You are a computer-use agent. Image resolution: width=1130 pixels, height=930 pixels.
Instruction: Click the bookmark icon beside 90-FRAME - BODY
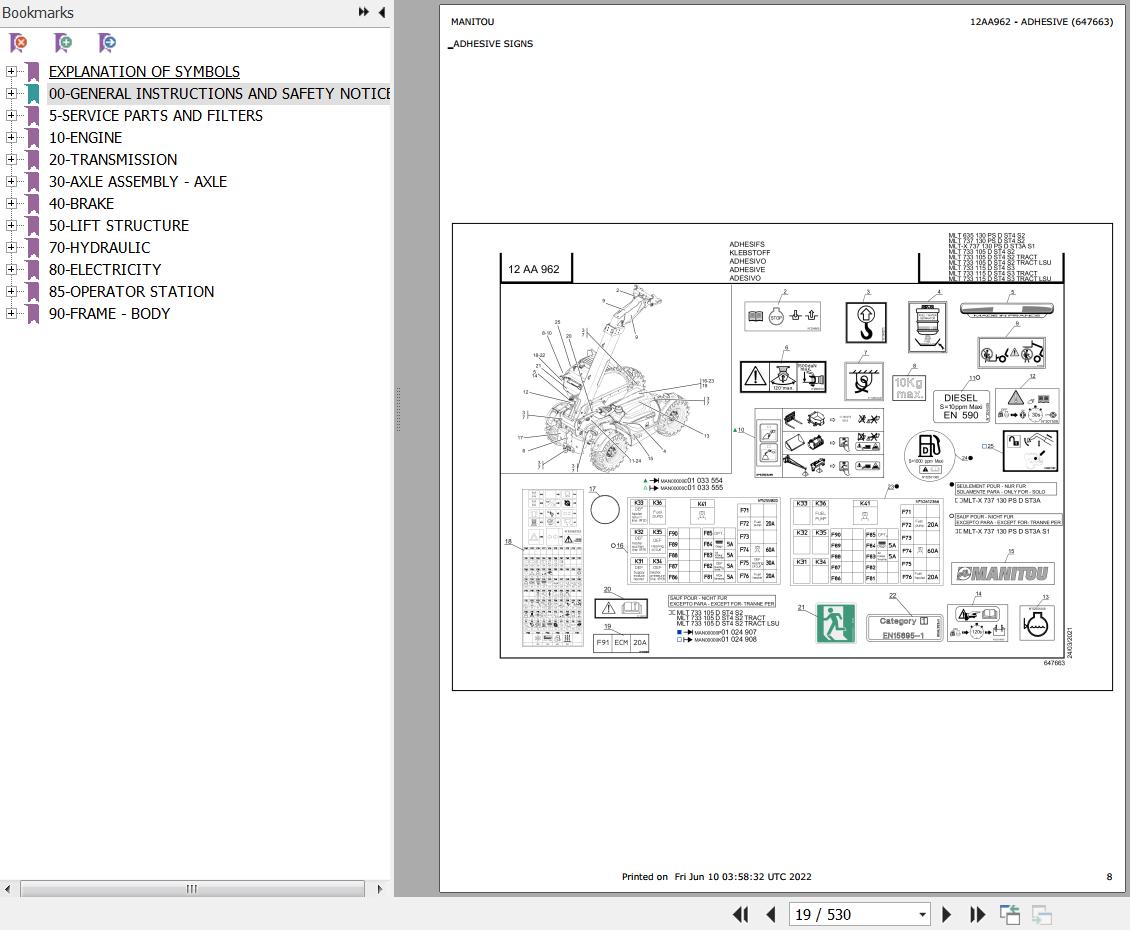33,314
